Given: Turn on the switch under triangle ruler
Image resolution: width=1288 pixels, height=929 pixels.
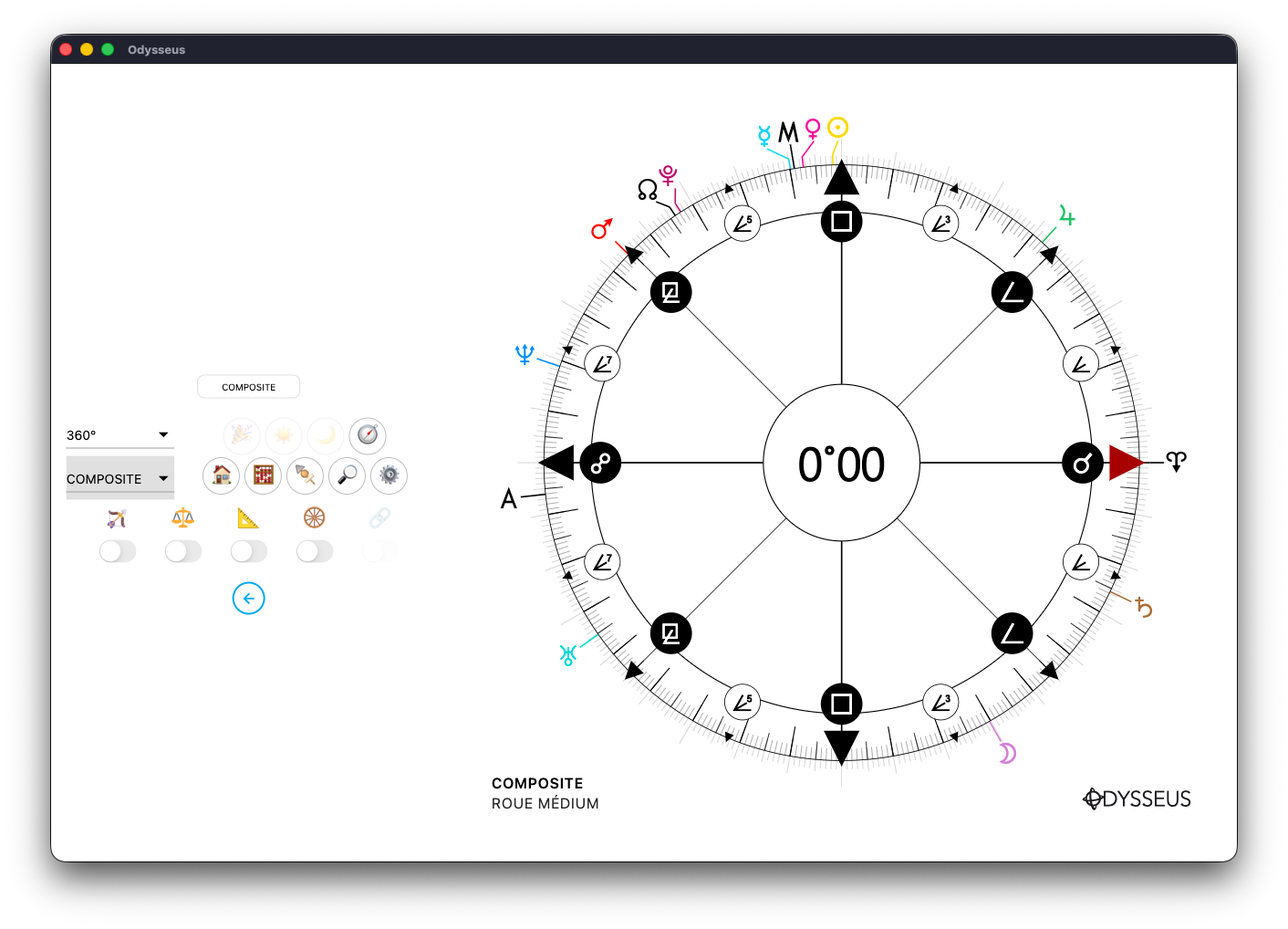Looking at the screenshot, I should [249, 551].
